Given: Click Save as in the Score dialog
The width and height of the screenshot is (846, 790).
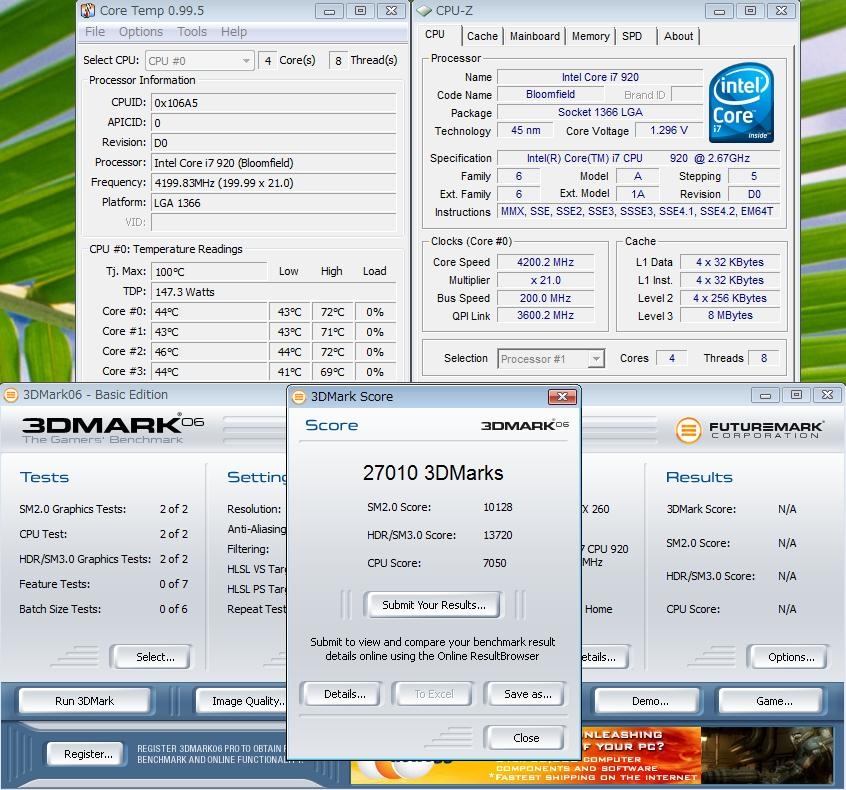Looking at the screenshot, I should 528,694.
